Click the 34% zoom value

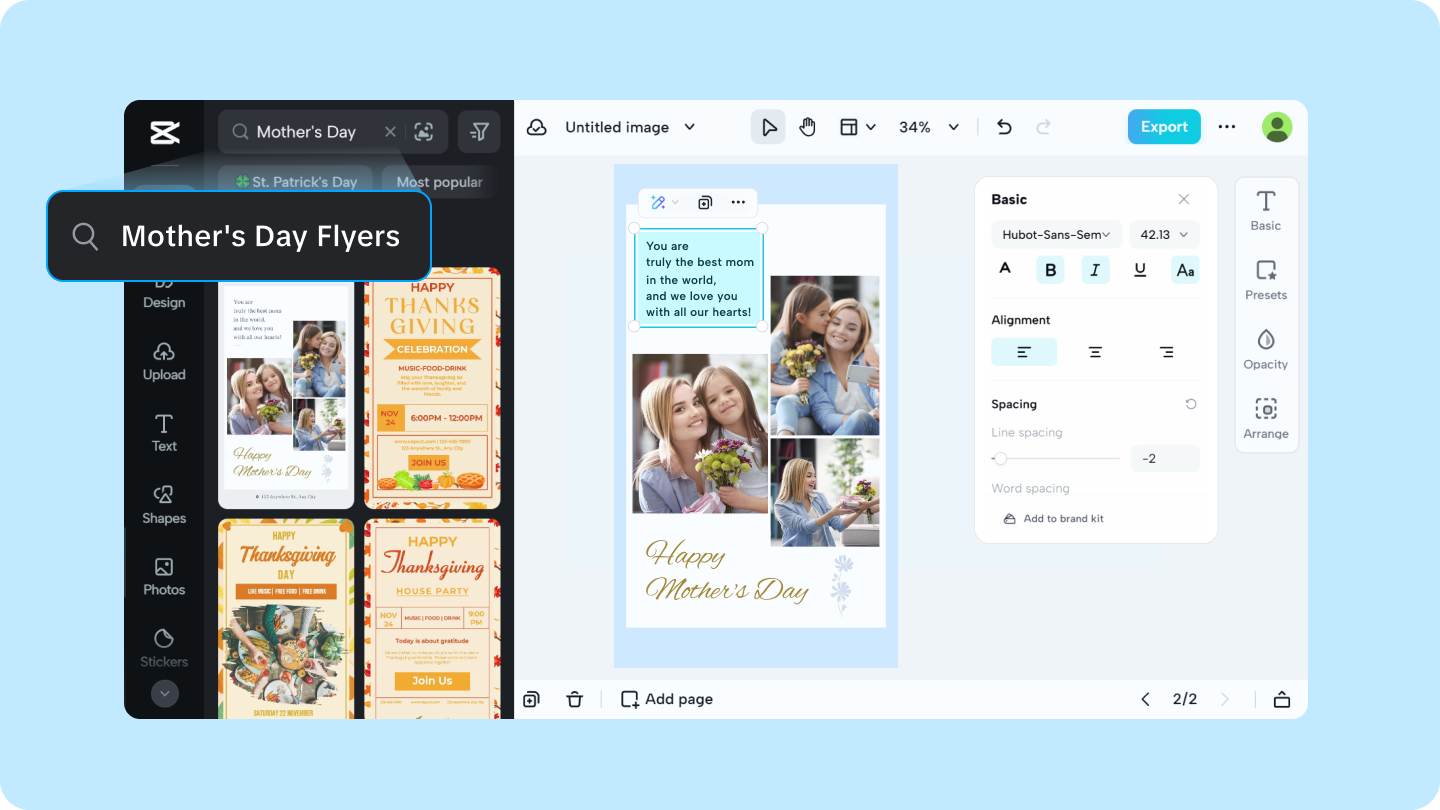pyautogui.click(x=915, y=127)
